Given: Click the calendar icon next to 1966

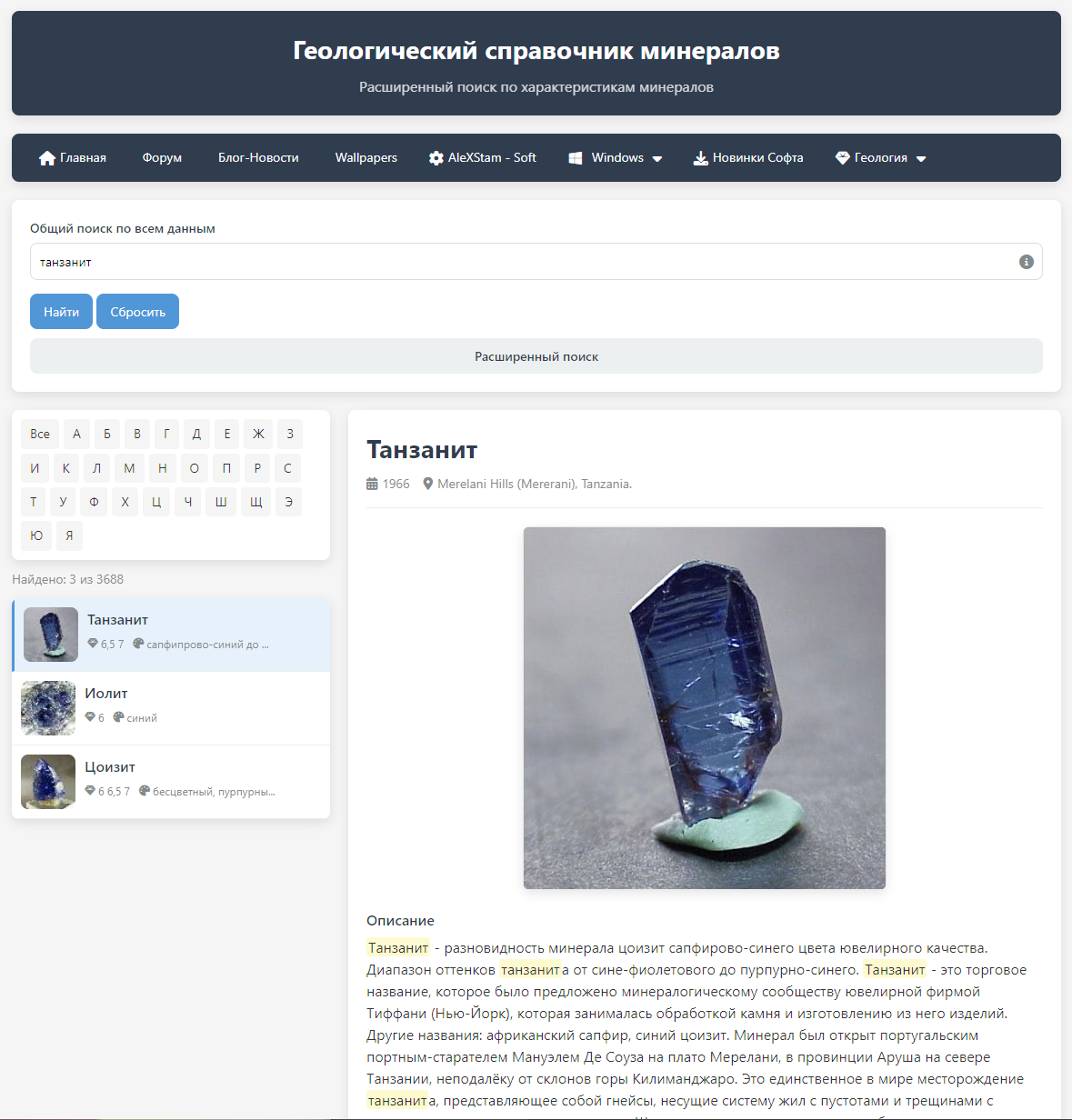Looking at the screenshot, I should click(x=372, y=485).
